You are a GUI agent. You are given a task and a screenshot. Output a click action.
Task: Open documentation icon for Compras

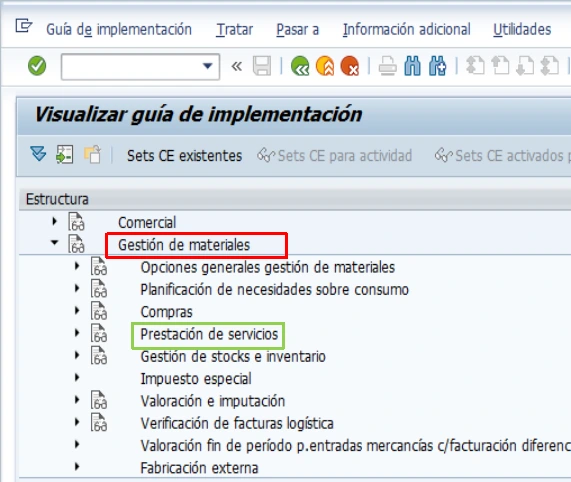(x=99, y=311)
